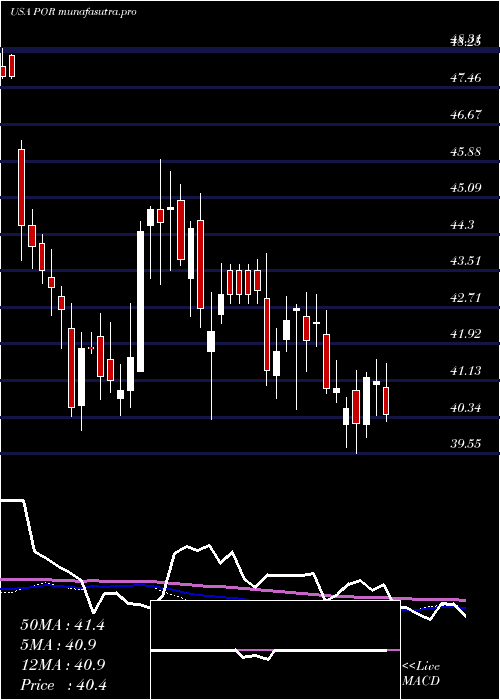Select the 41.13 price axis label
Viewport: 500px width, 700px height.
coord(466,371)
